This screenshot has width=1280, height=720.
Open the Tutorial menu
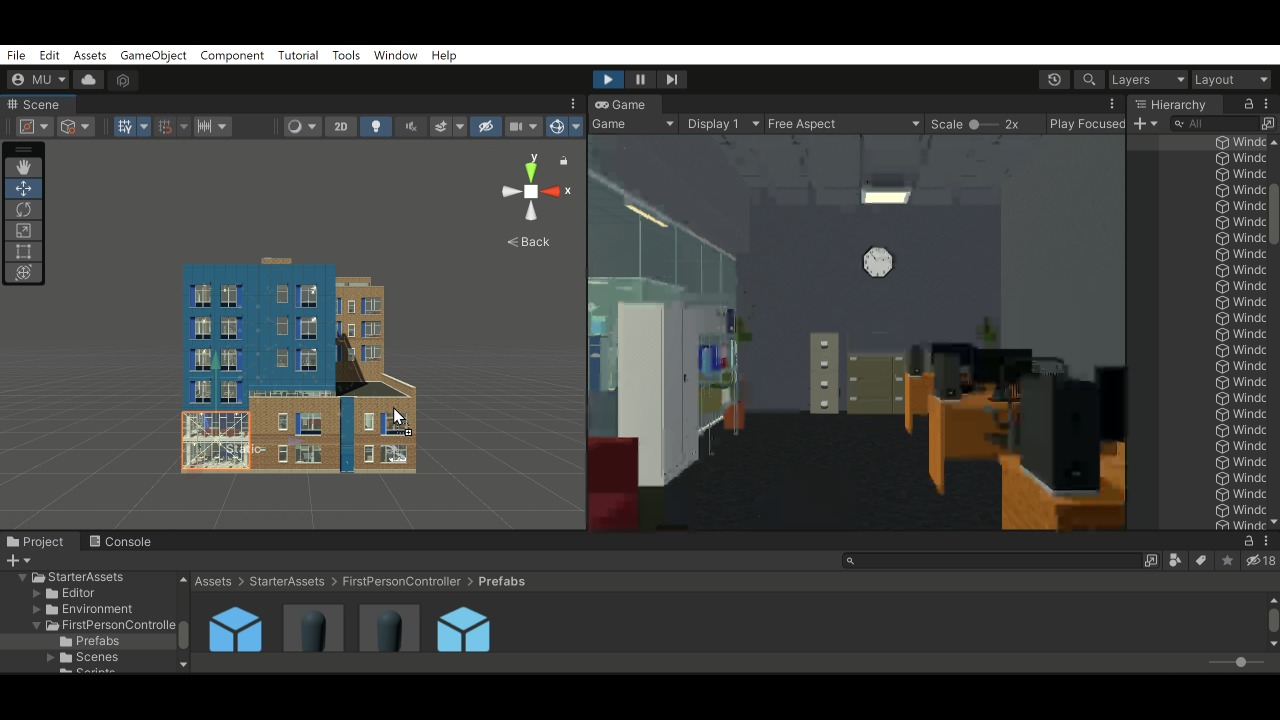[x=298, y=55]
